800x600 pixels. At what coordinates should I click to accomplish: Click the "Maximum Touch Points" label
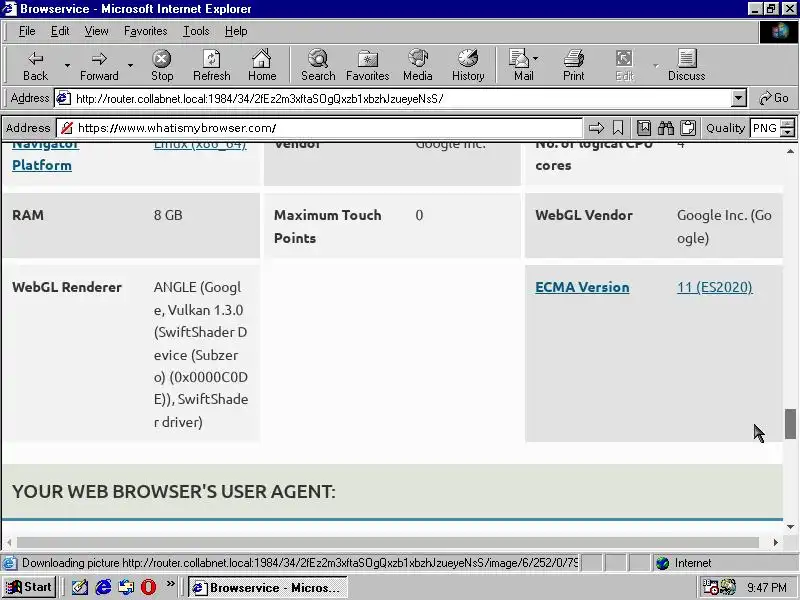click(328, 227)
